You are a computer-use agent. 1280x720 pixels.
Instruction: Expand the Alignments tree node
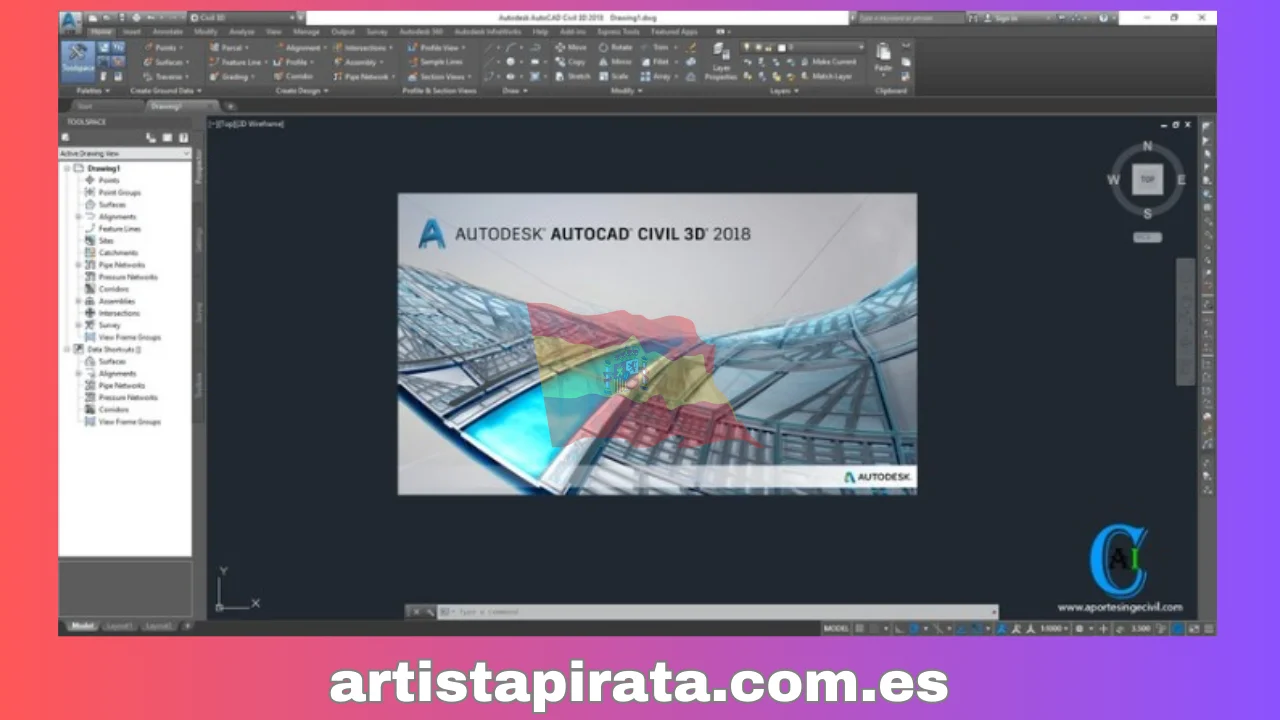(78, 216)
